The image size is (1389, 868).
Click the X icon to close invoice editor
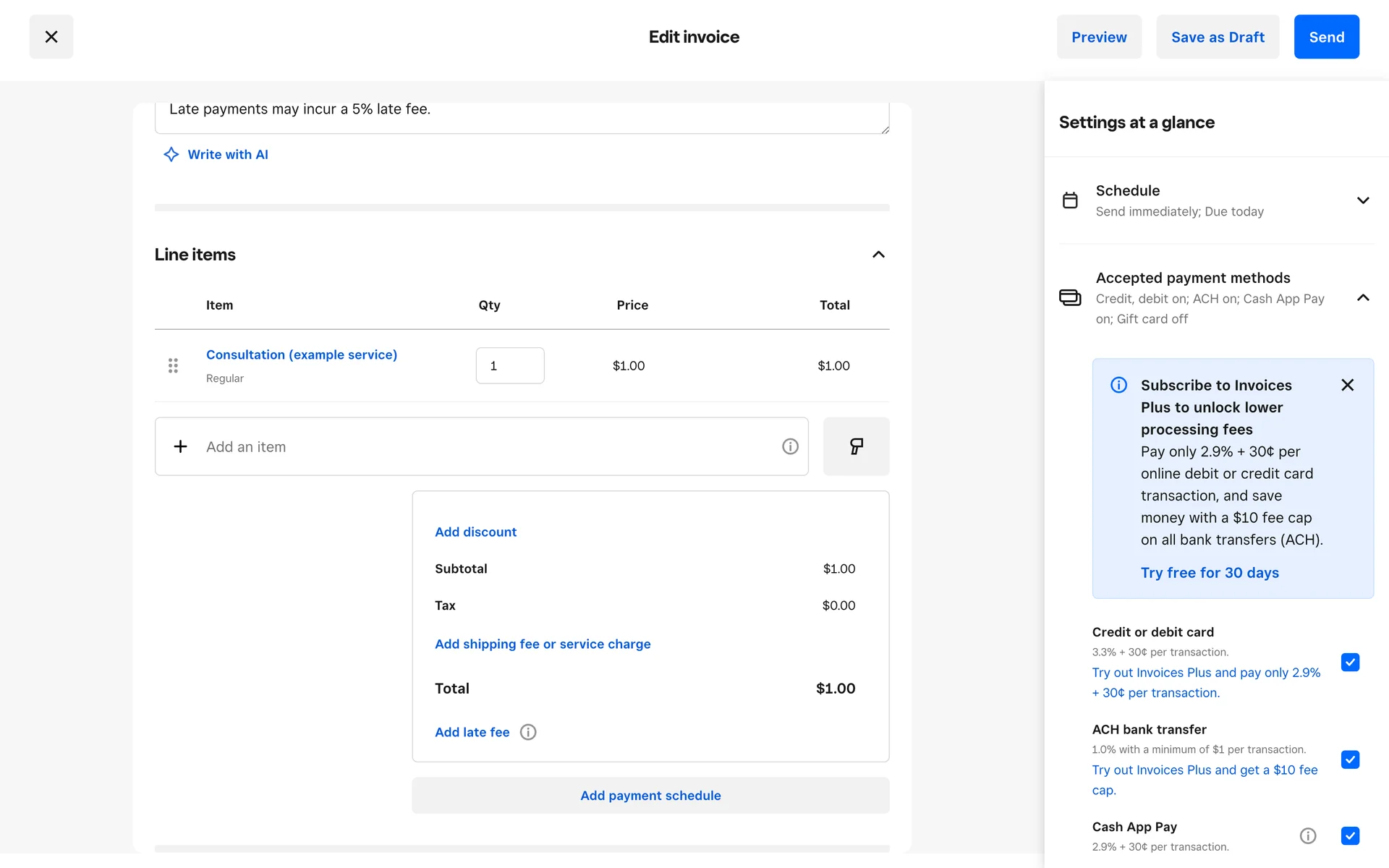(51, 37)
